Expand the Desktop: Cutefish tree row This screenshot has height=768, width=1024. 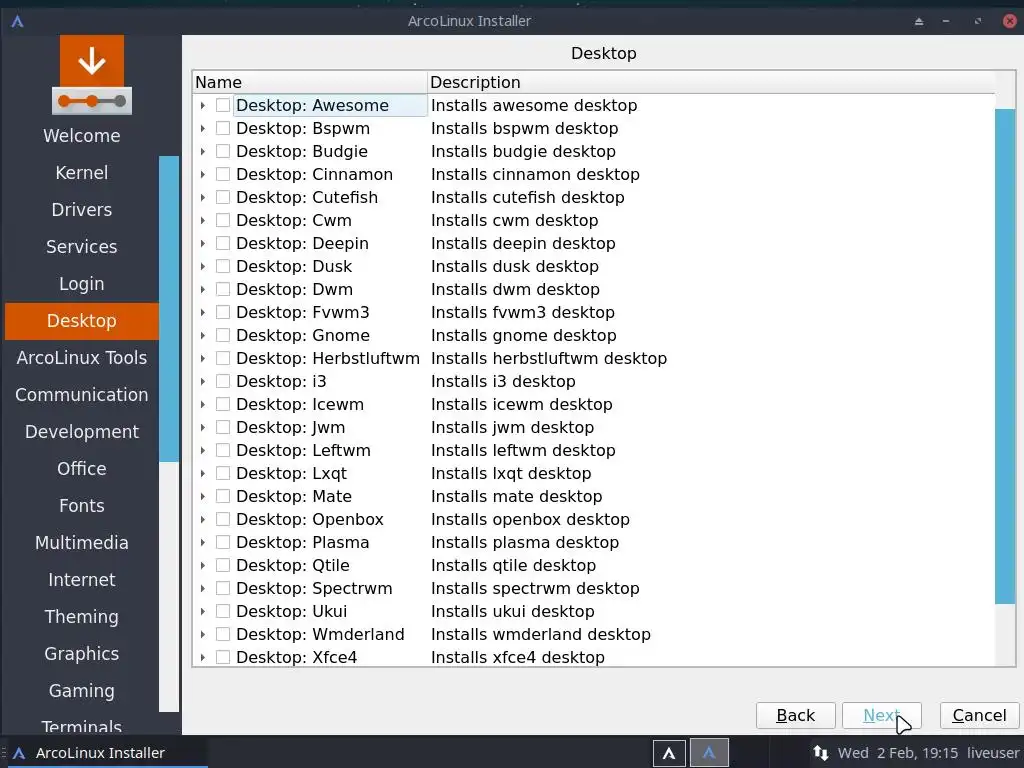202,197
